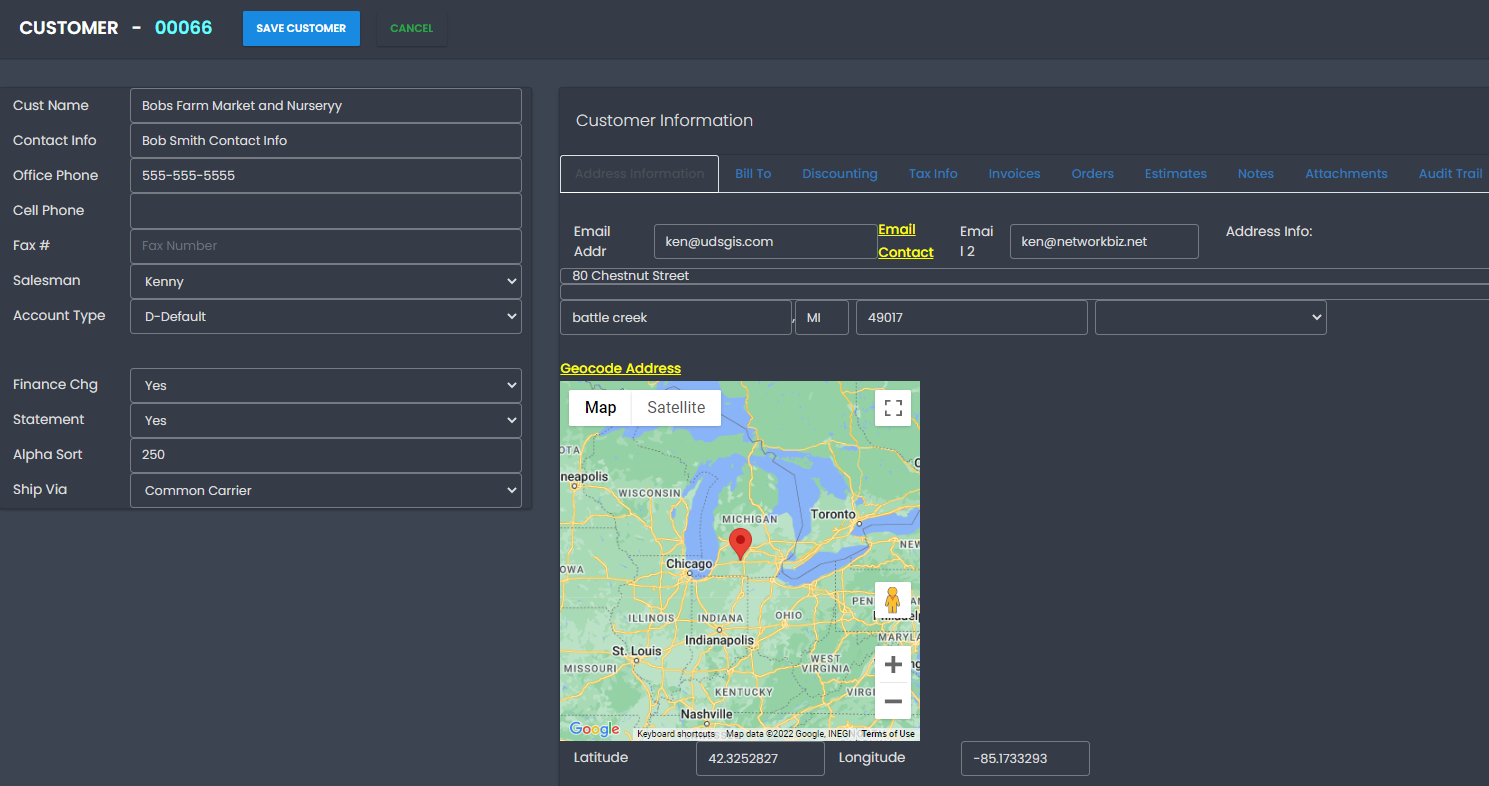Click the Email 2 field ken@networkbiz.net
Image resolution: width=1489 pixels, height=786 pixels.
[x=1104, y=241]
